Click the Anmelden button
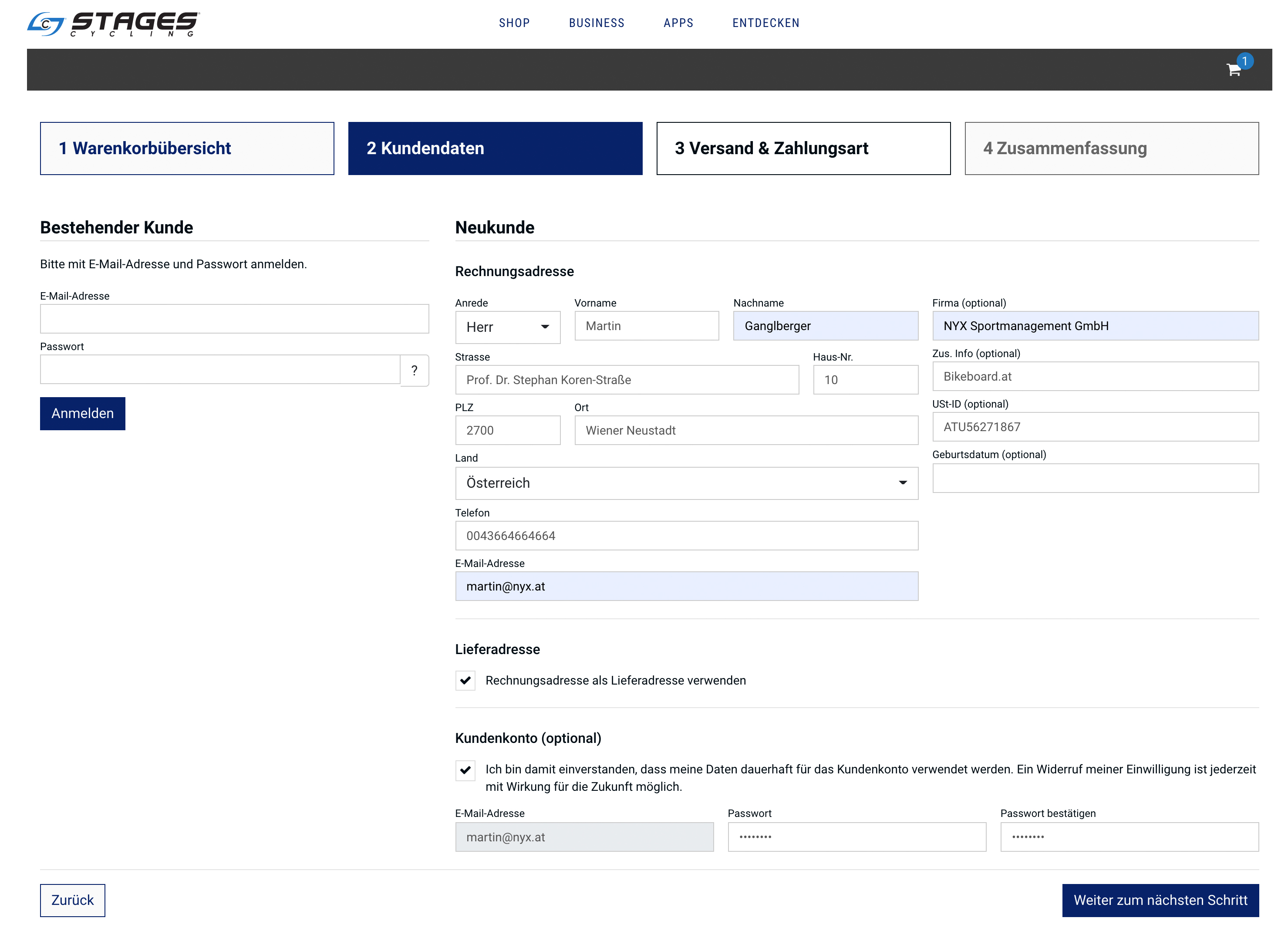The image size is (1288, 938). click(x=82, y=413)
